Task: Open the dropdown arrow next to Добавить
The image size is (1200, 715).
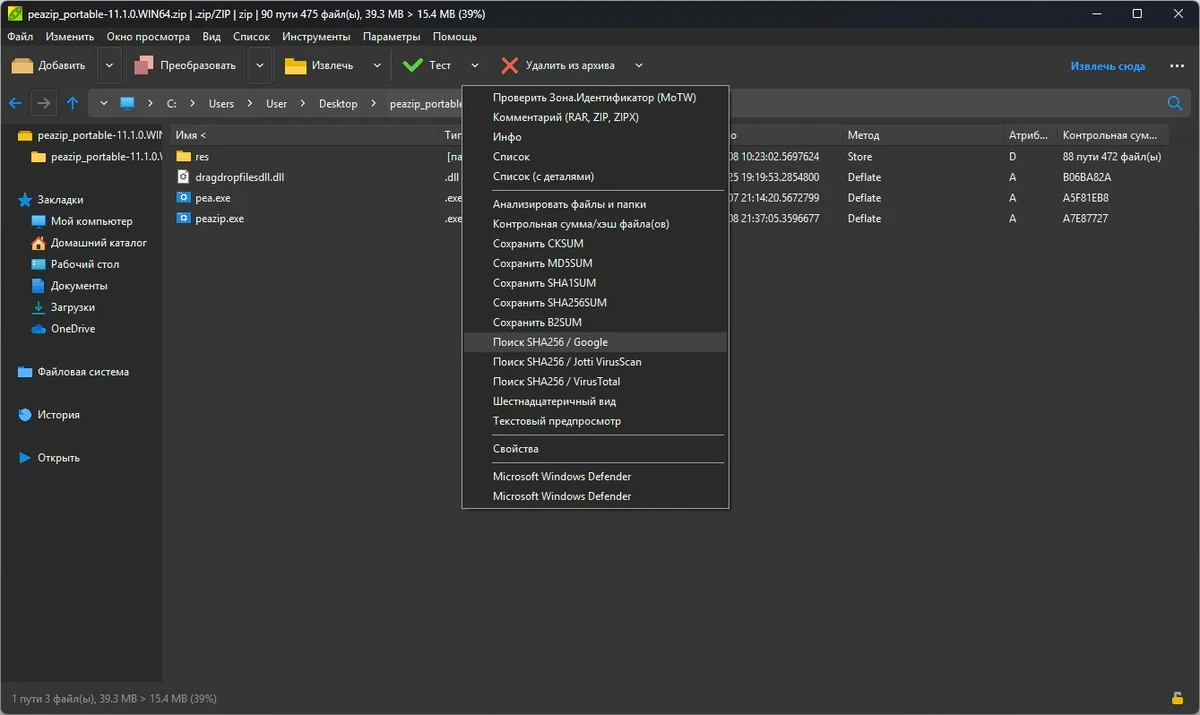Action: tap(109, 66)
